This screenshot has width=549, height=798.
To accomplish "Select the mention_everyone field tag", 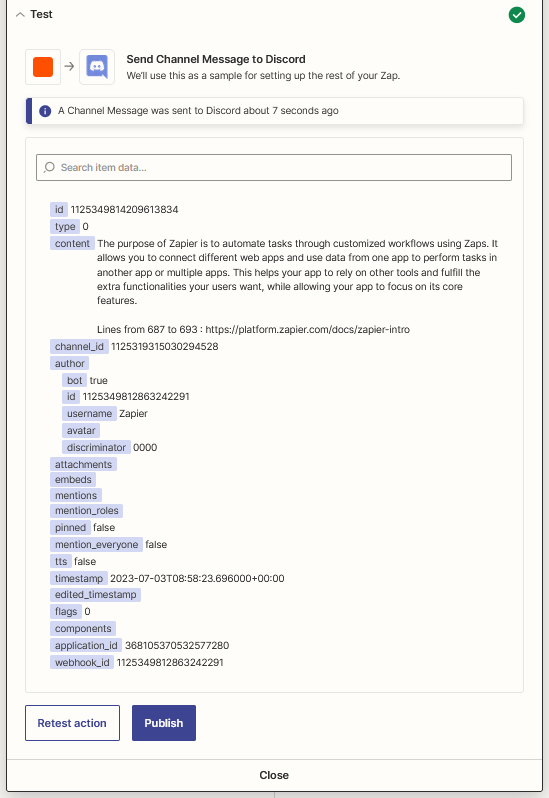I will coord(96,545).
